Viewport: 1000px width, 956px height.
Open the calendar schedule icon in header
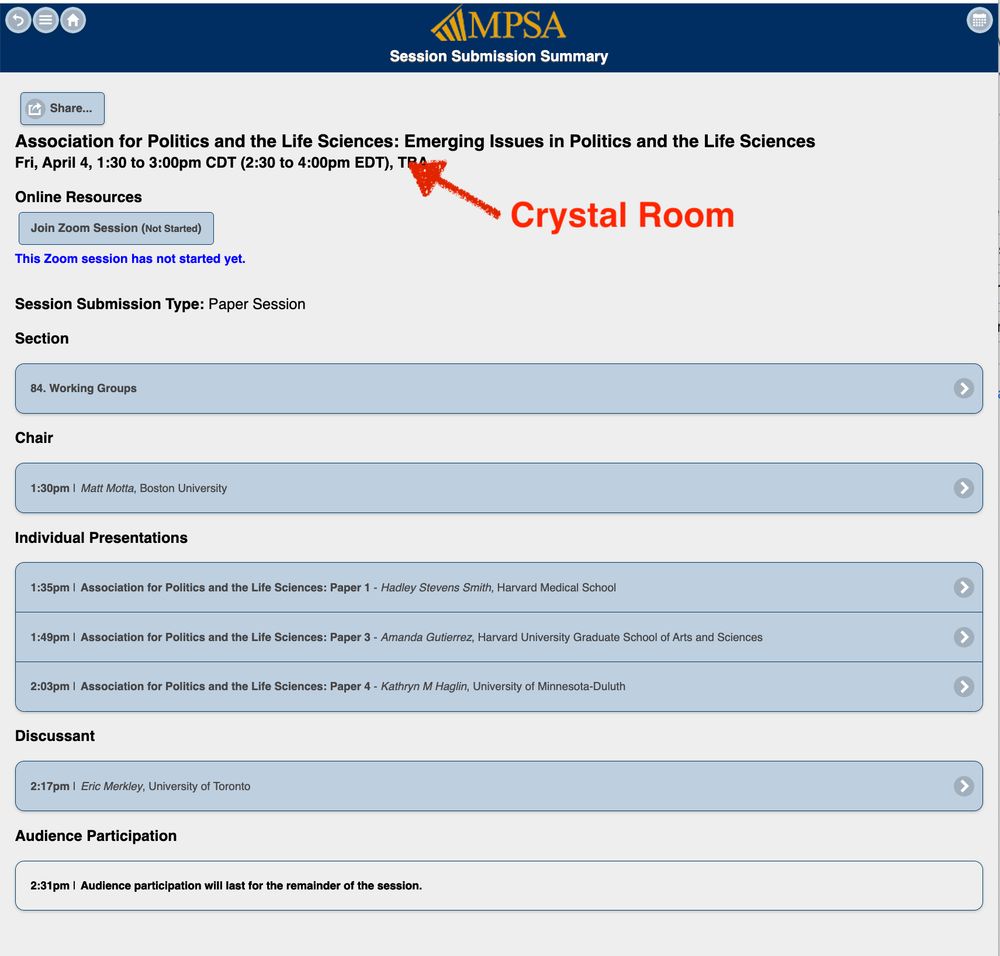[x=979, y=20]
